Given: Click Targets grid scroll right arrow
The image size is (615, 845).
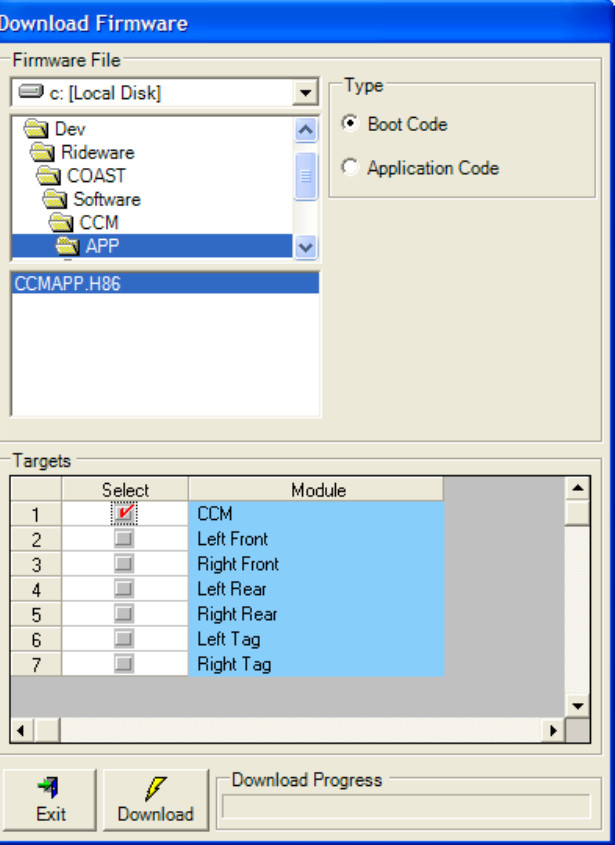Looking at the screenshot, I should pos(552,730).
